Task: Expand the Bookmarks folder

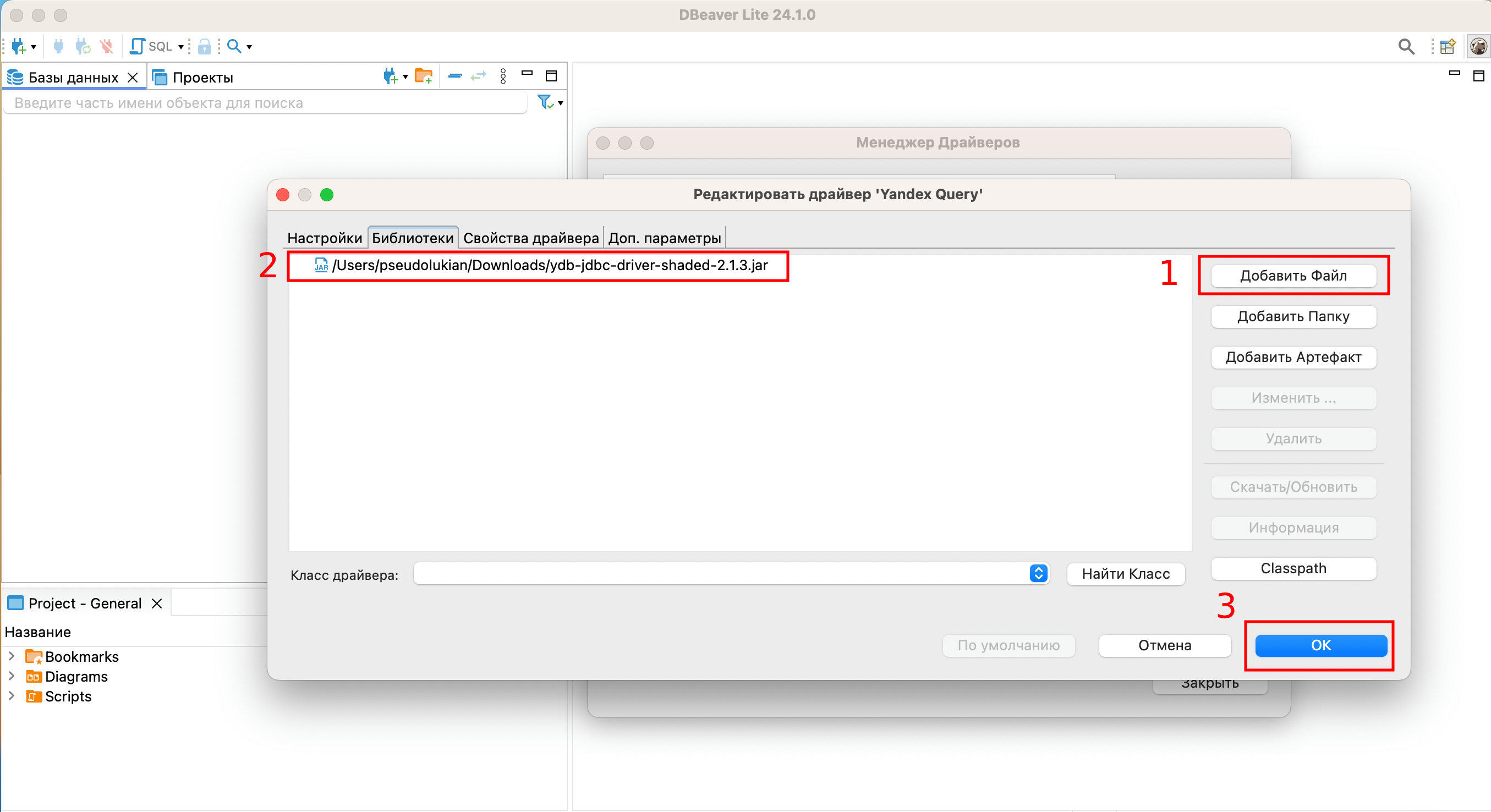Action: (x=12, y=656)
